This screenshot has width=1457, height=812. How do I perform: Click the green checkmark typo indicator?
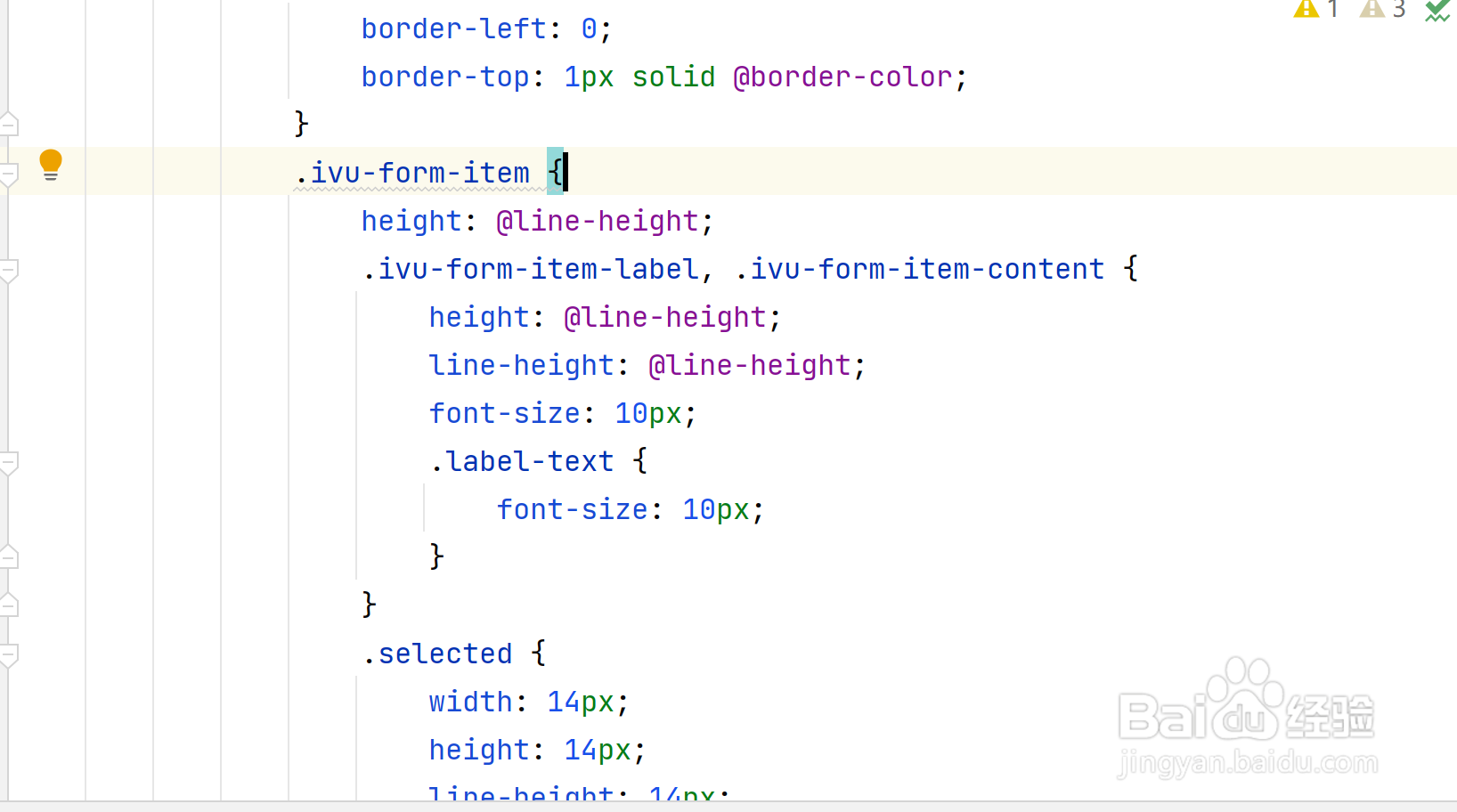tap(1437, 11)
